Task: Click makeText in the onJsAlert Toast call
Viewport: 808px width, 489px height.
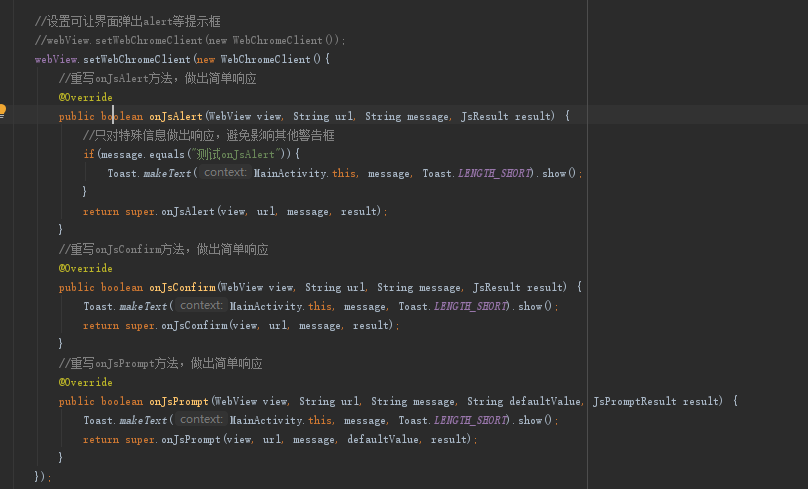Action: [167, 173]
